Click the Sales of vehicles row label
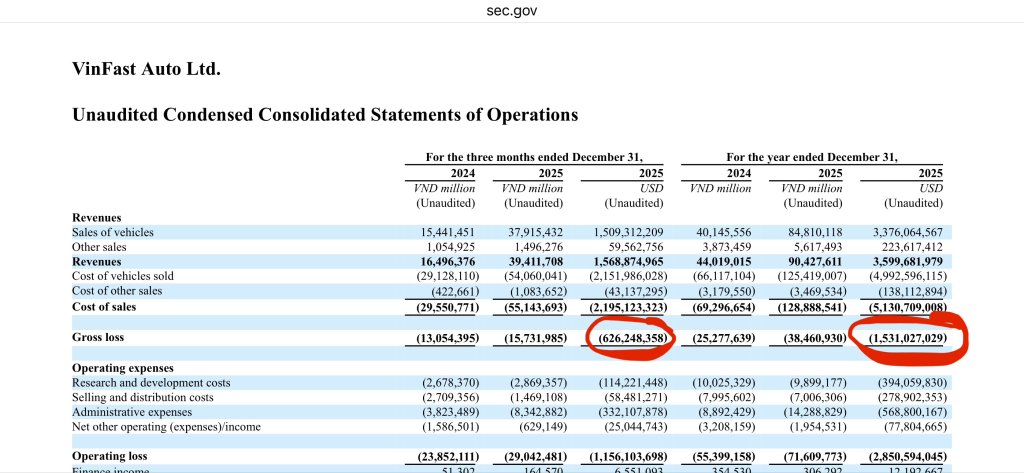This screenshot has height=473, width=1024. 113,232
